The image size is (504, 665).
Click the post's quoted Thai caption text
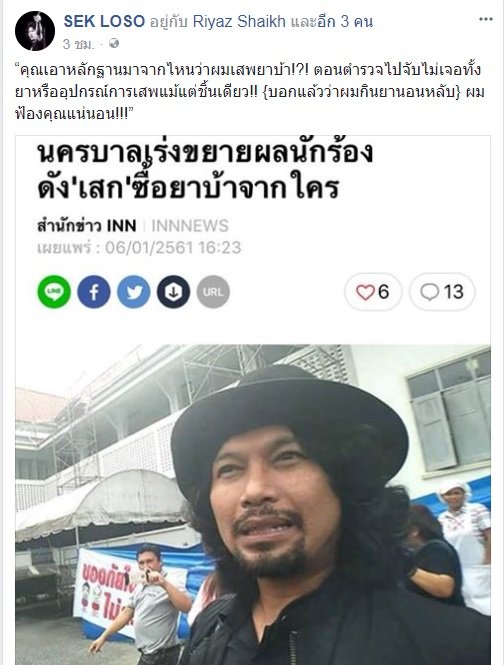tap(250, 92)
